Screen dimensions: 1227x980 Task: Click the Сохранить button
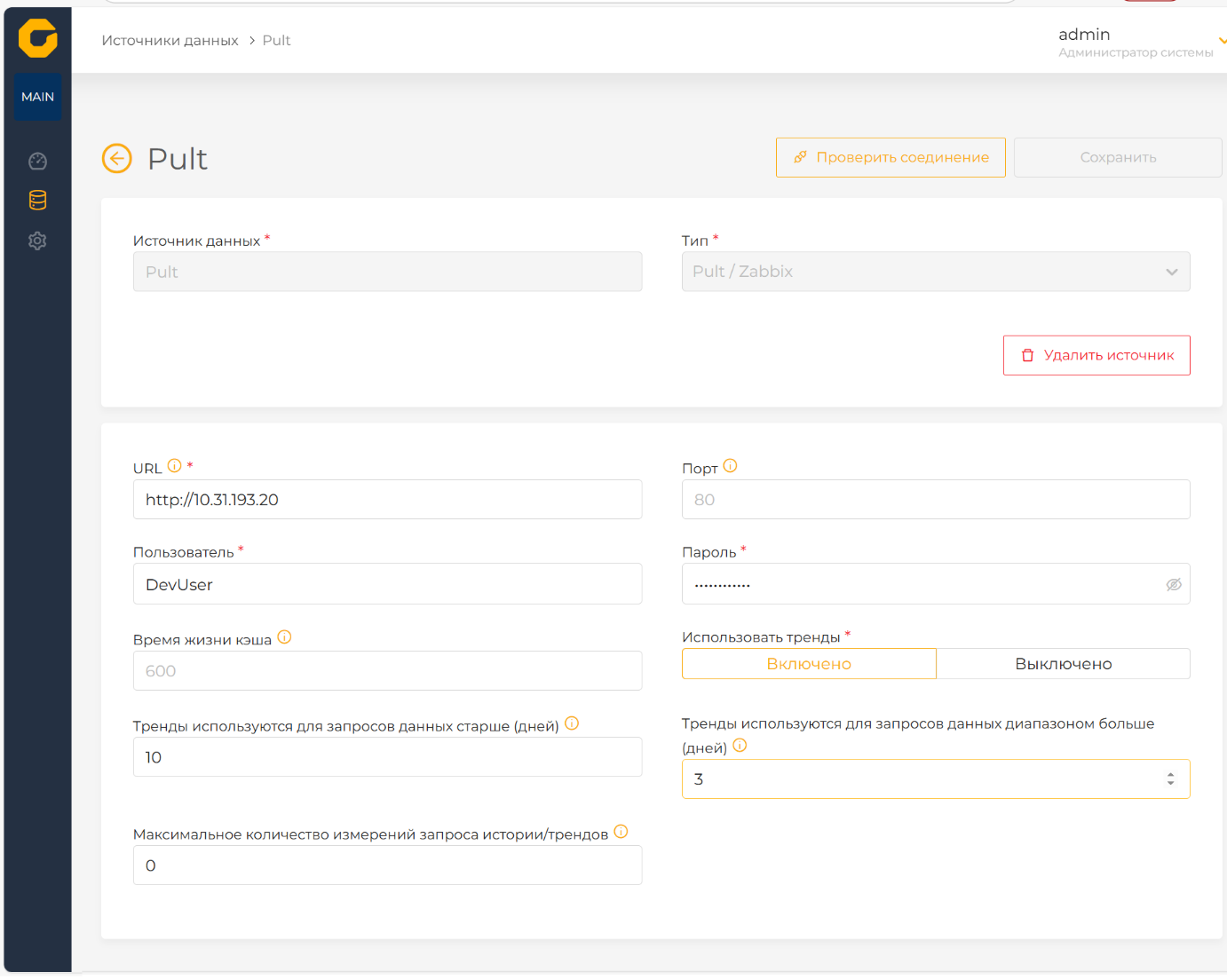click(1118, 157)
